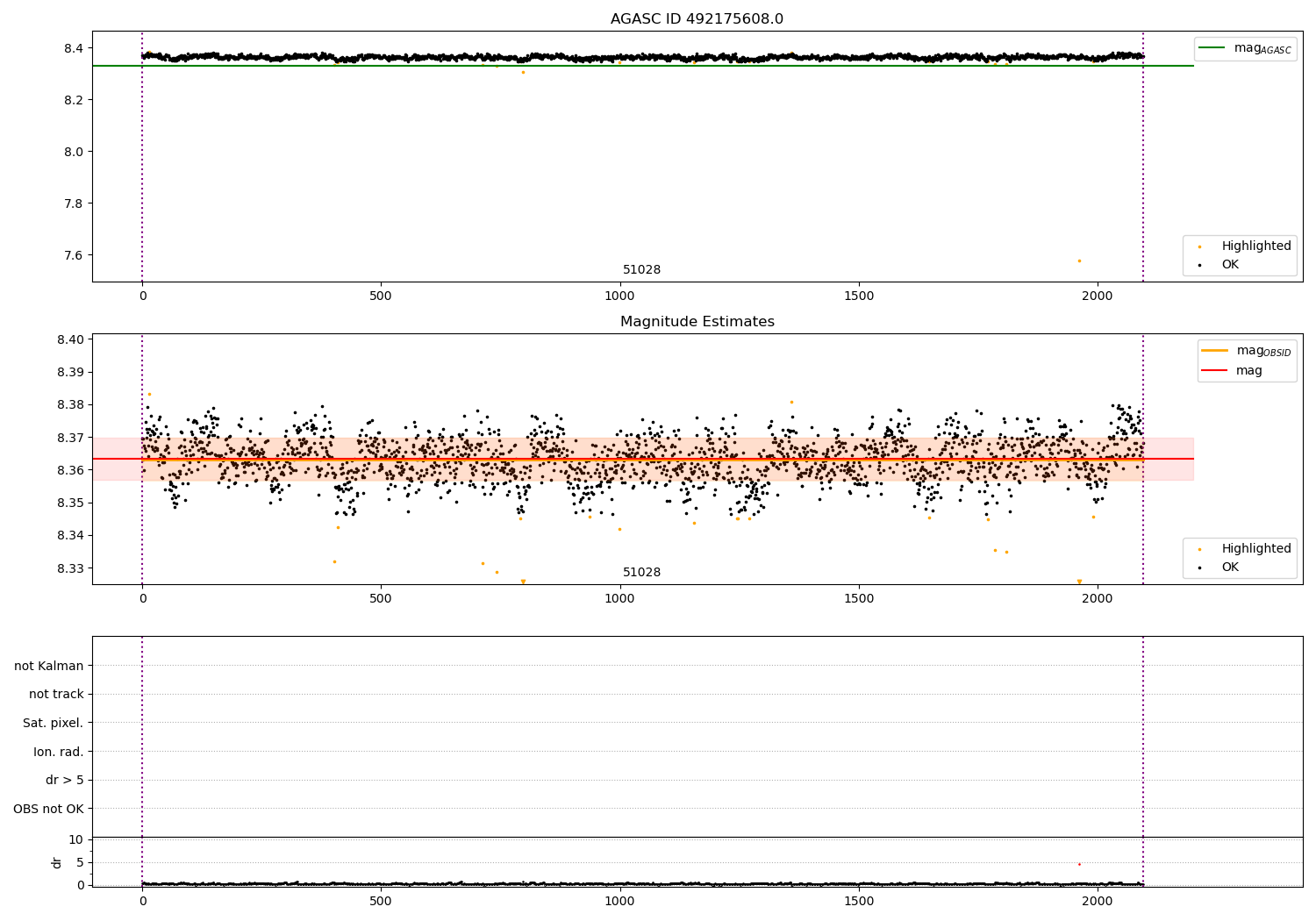Click the red dr point in bottom panel
This screenshot has height=921, width=1316.
[1079, 864]
